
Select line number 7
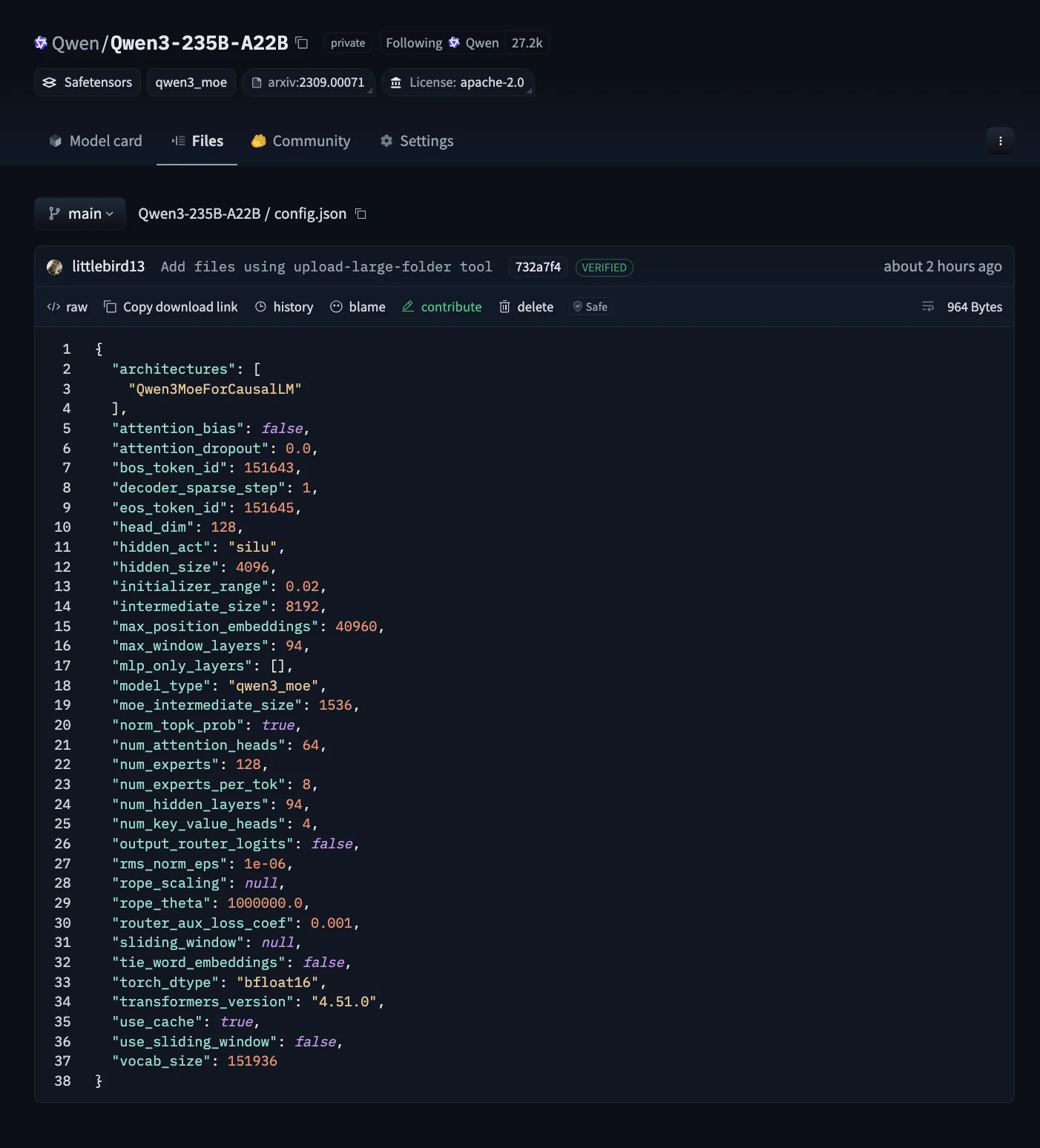pos(67,468)
